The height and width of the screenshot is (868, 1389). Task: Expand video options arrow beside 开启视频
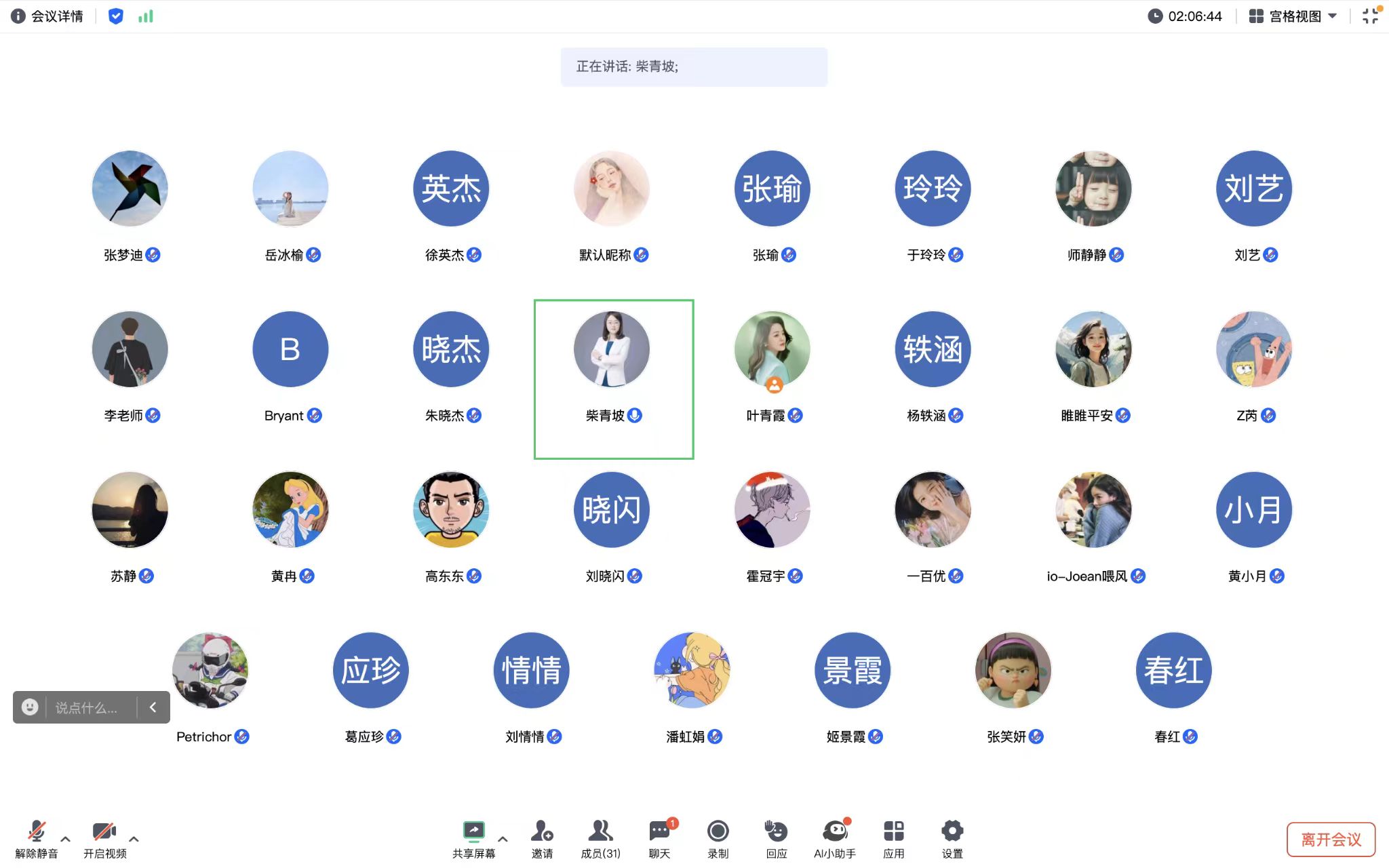pyautogui.click(x=134, y=839)
